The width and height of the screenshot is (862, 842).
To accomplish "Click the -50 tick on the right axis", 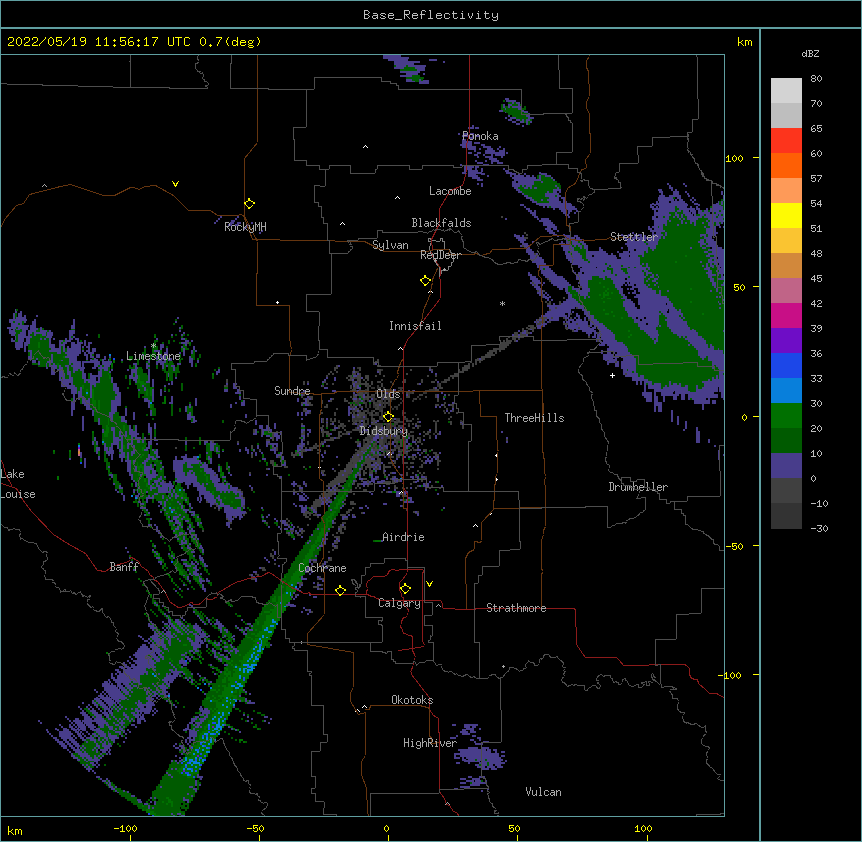I will [734, 546].
